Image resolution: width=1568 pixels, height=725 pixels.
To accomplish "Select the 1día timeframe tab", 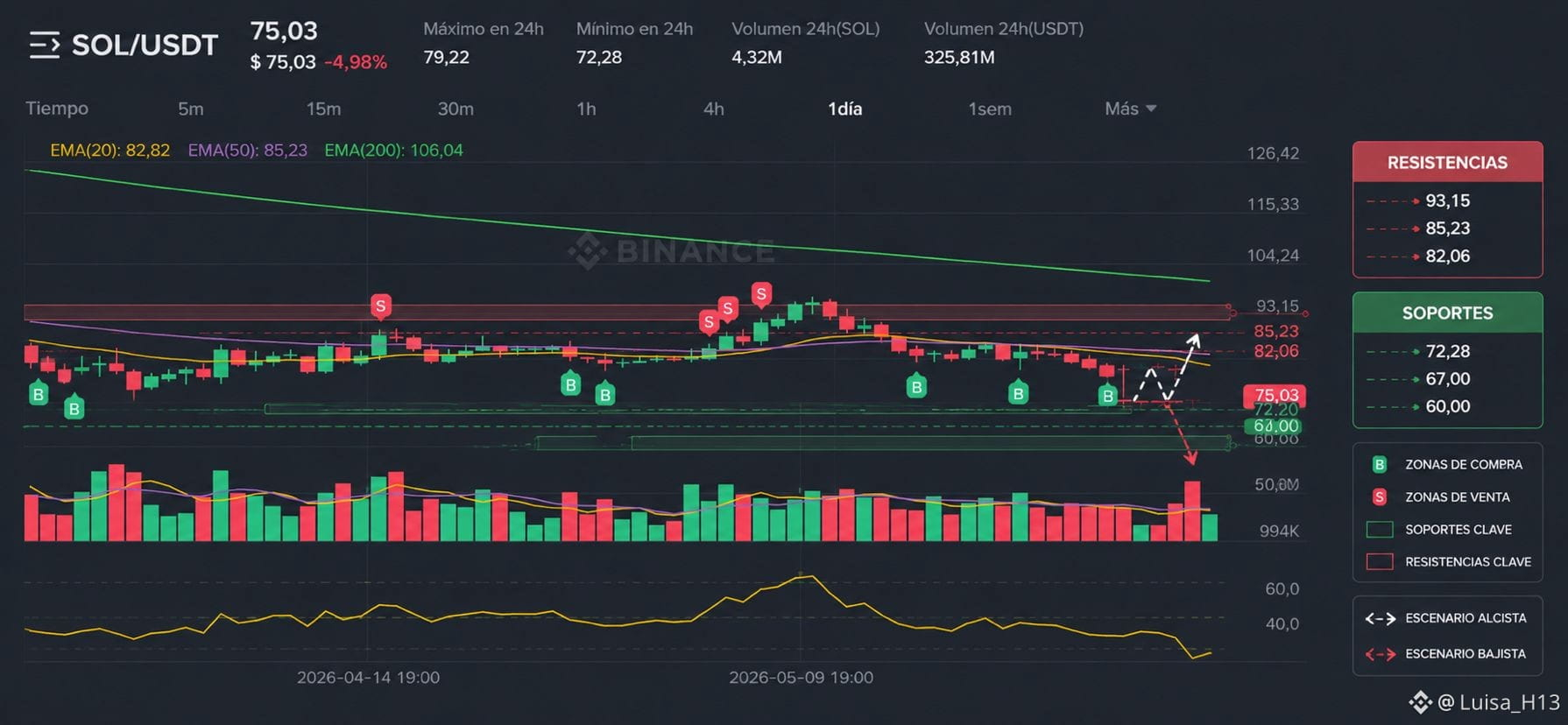I will pyautogui.click(x=844, y=109).
